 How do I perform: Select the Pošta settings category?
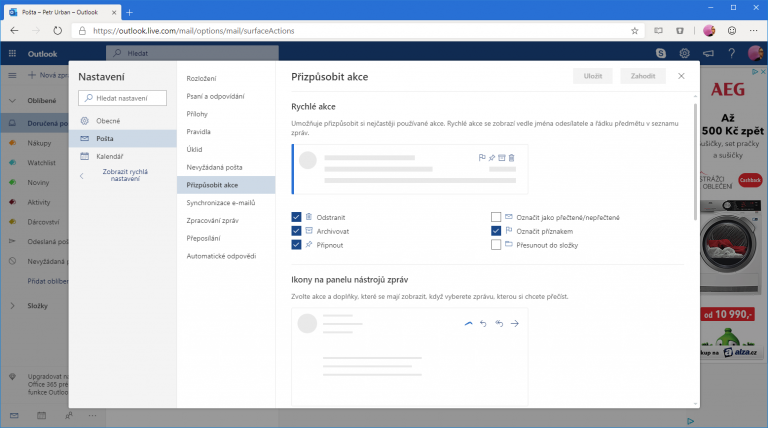122,139
